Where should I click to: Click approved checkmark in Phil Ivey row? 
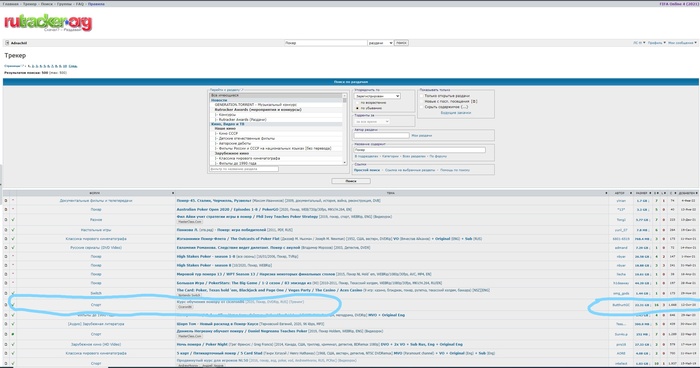coord(13,220)
